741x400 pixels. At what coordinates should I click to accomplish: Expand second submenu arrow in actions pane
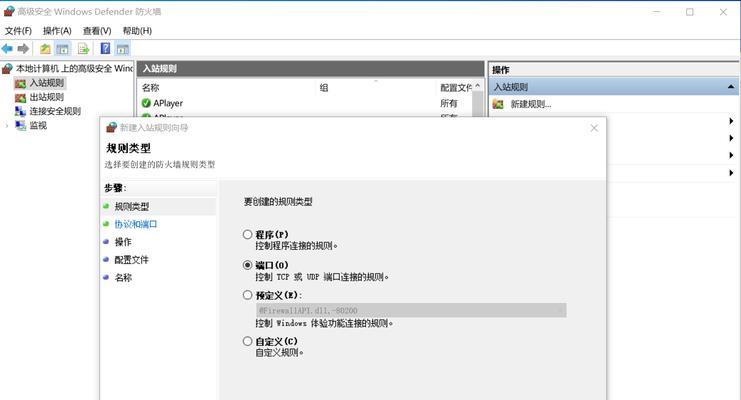731,138
